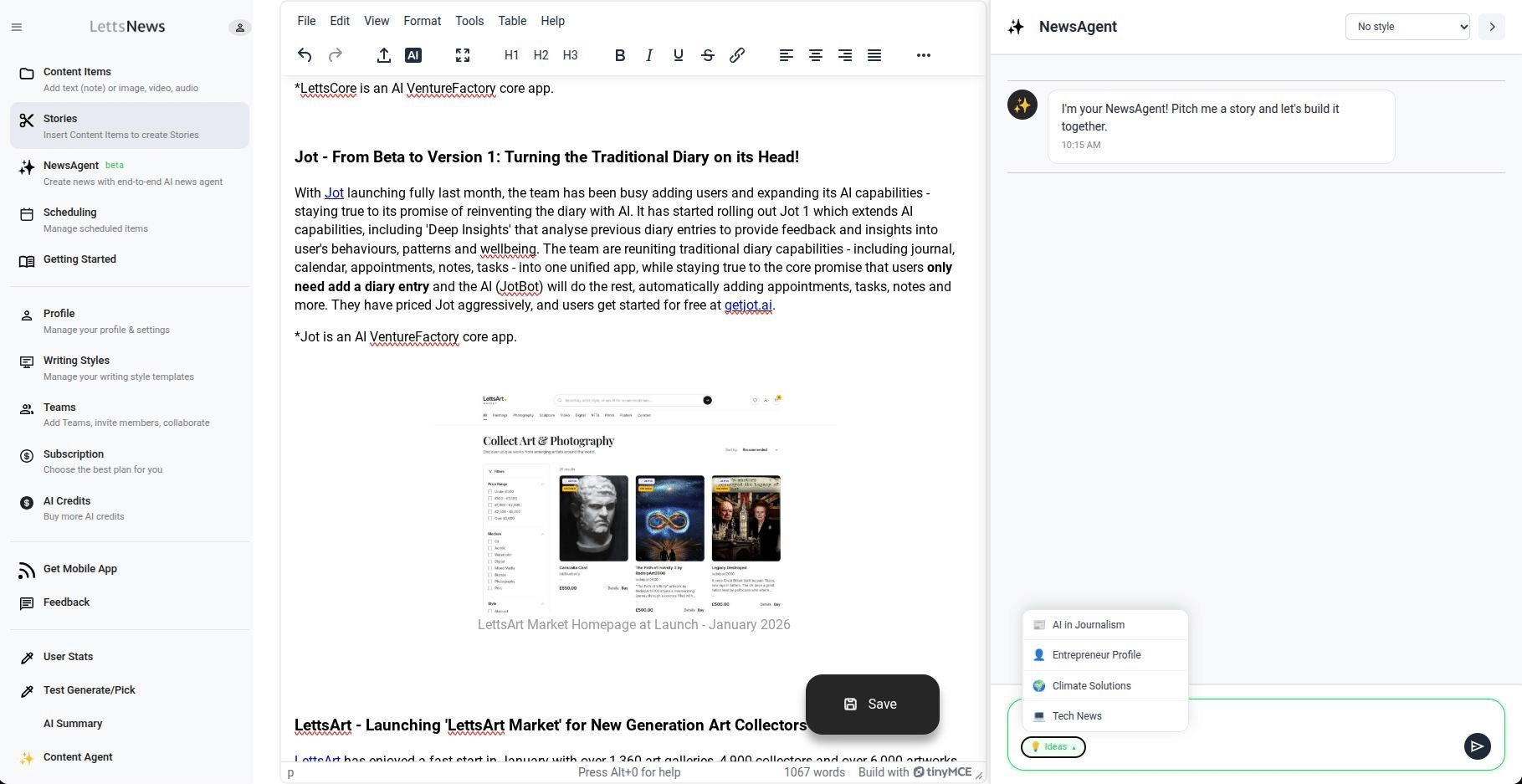Click the Undo icon in the toolbar
Screen dimensions: 1522x784
[305, 55]
